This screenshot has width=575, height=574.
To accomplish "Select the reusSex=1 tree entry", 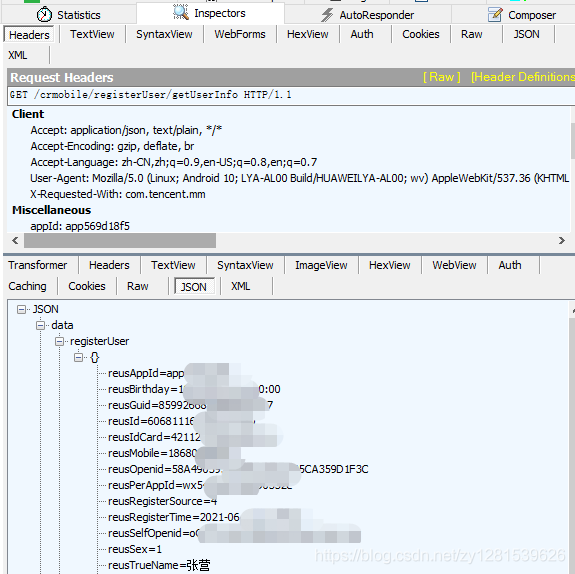I will [x=135, y=549].
